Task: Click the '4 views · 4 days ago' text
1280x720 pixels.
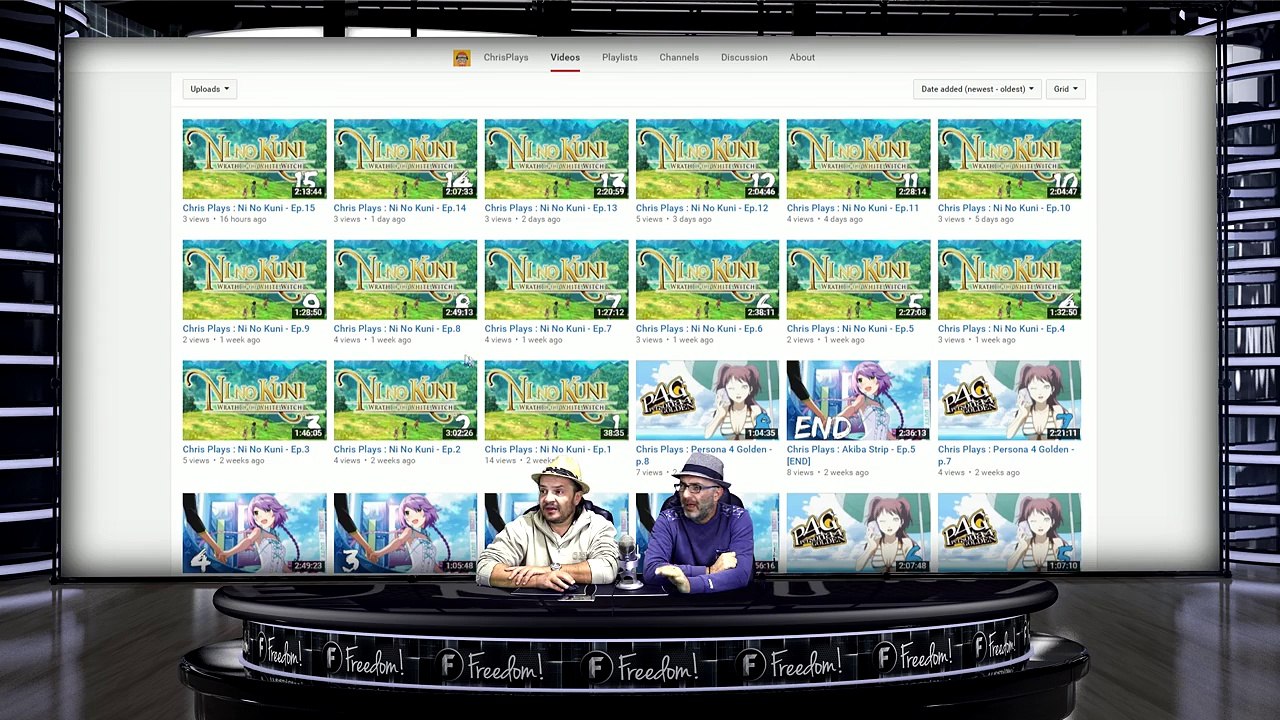Action: [823, 219]
